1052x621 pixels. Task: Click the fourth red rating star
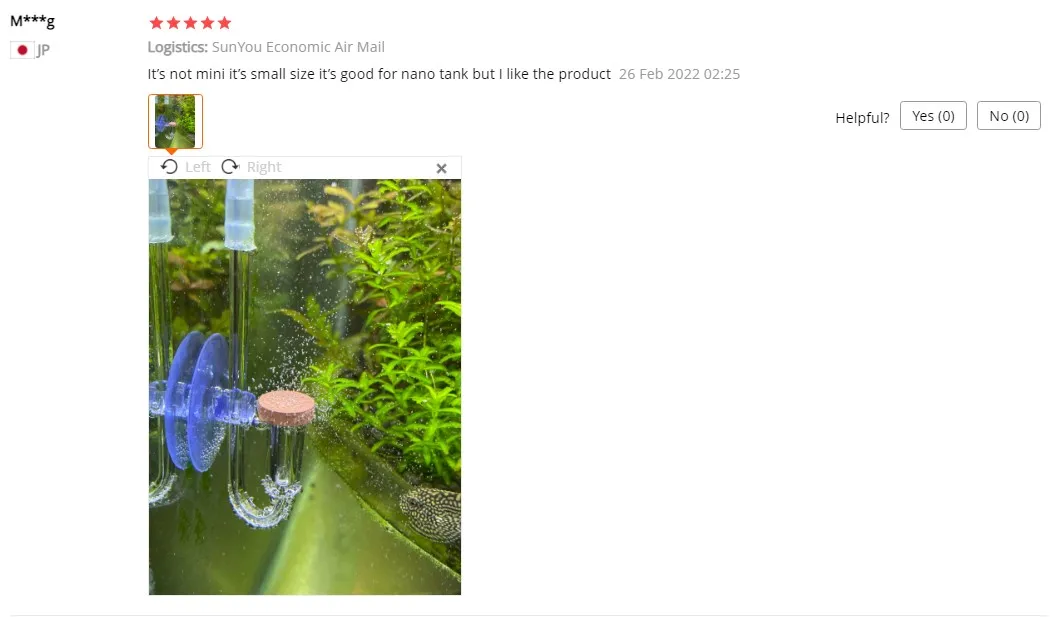207,23
